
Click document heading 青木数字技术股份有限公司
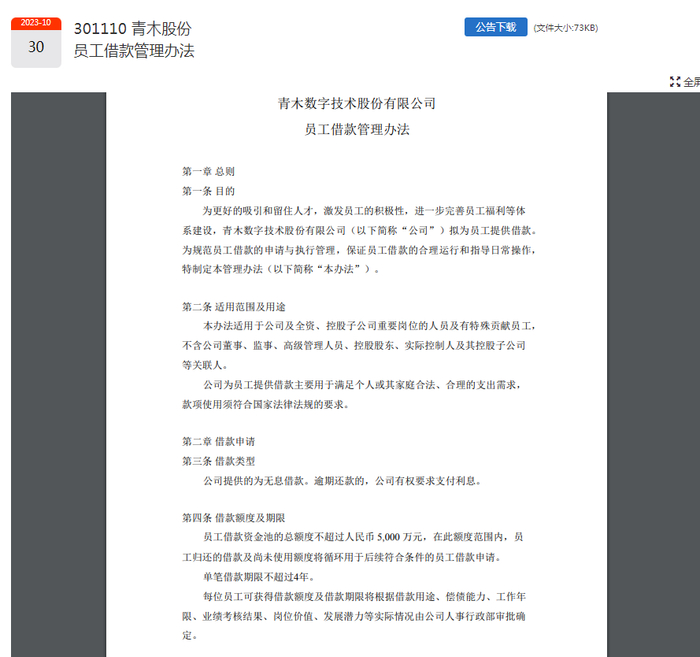[x=357, y=104]
